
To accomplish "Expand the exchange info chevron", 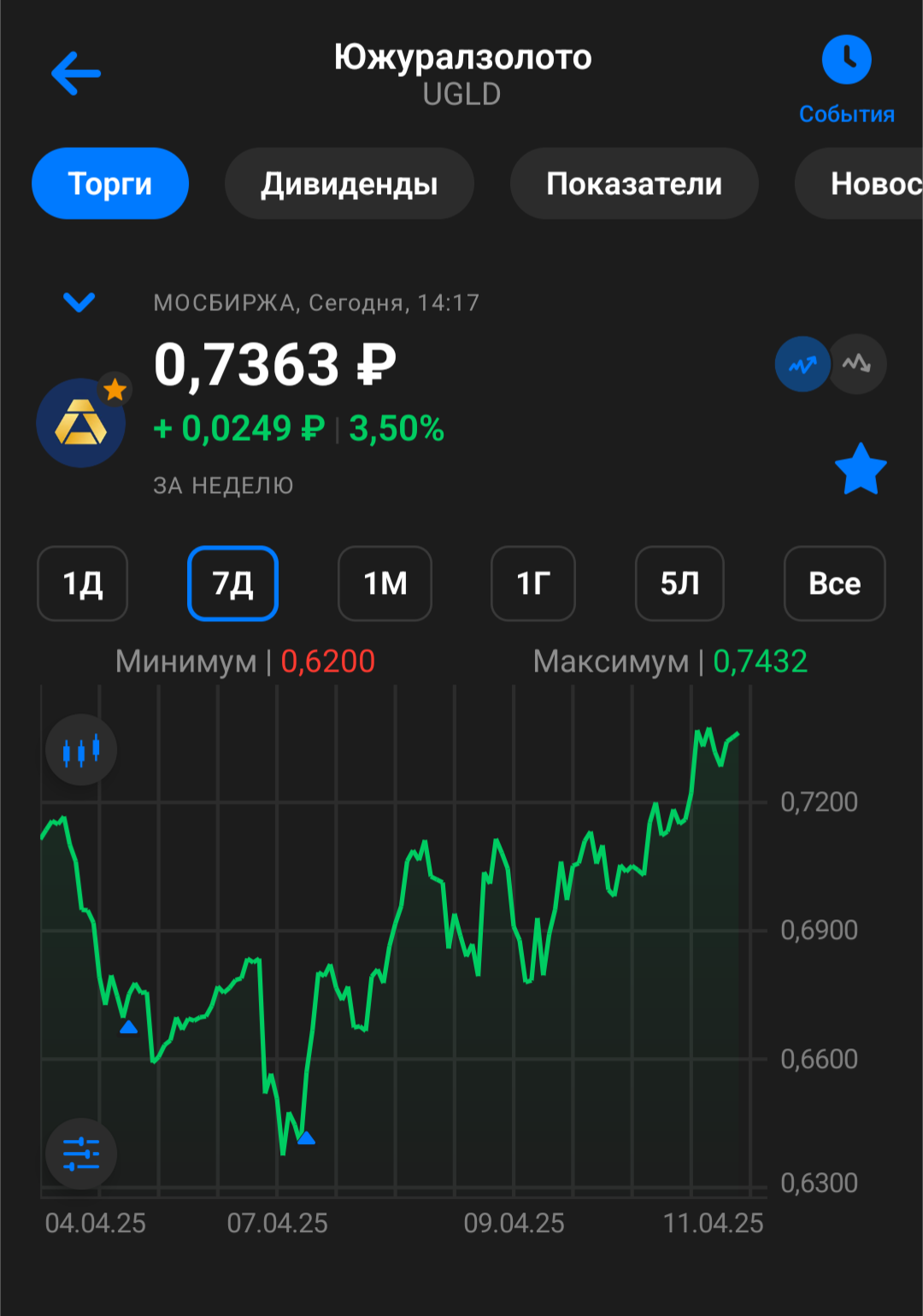I will tap(79, 303).
